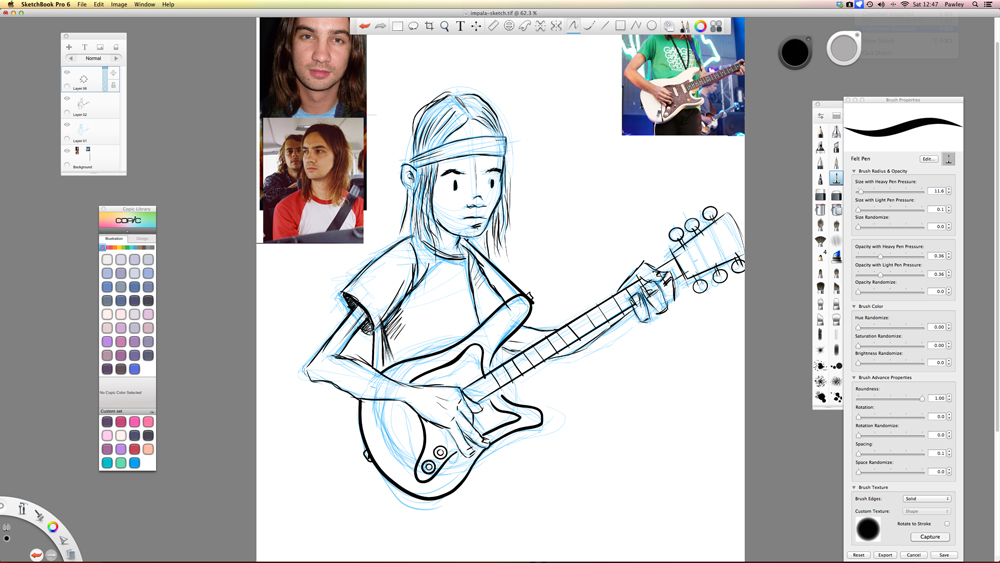Image resolution: width=1000 pixels, height=563 pixels.
Task: Collapse the Brush Color section
Action: click(854, 306)
